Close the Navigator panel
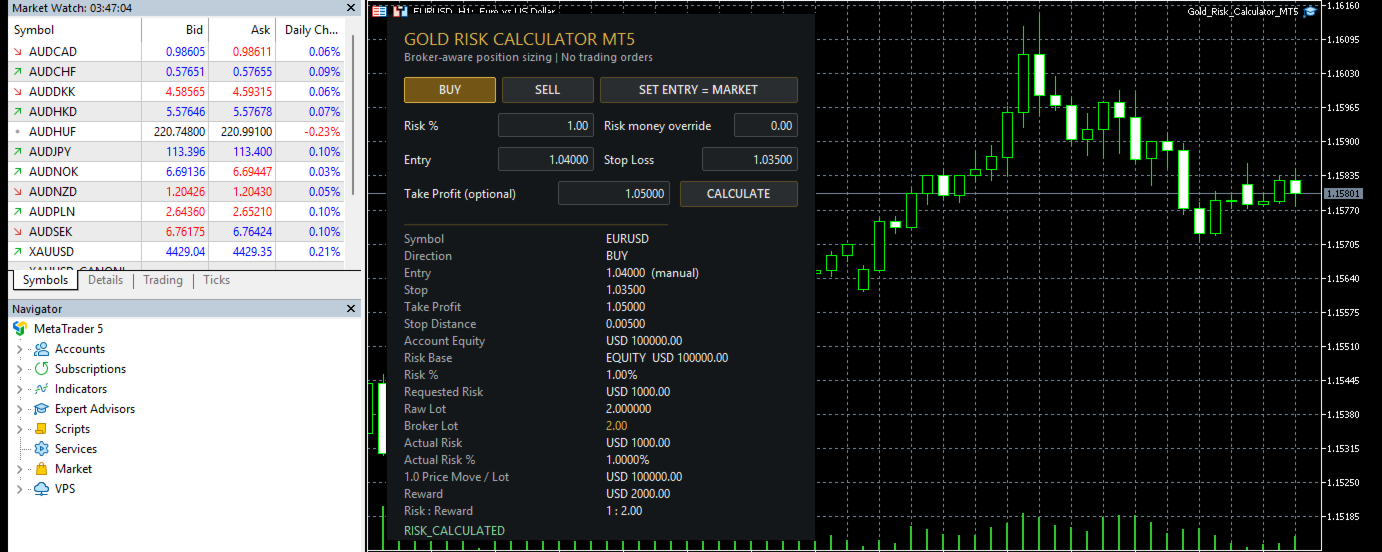Screen dimensions: 1382x552 tap(350, 309)
